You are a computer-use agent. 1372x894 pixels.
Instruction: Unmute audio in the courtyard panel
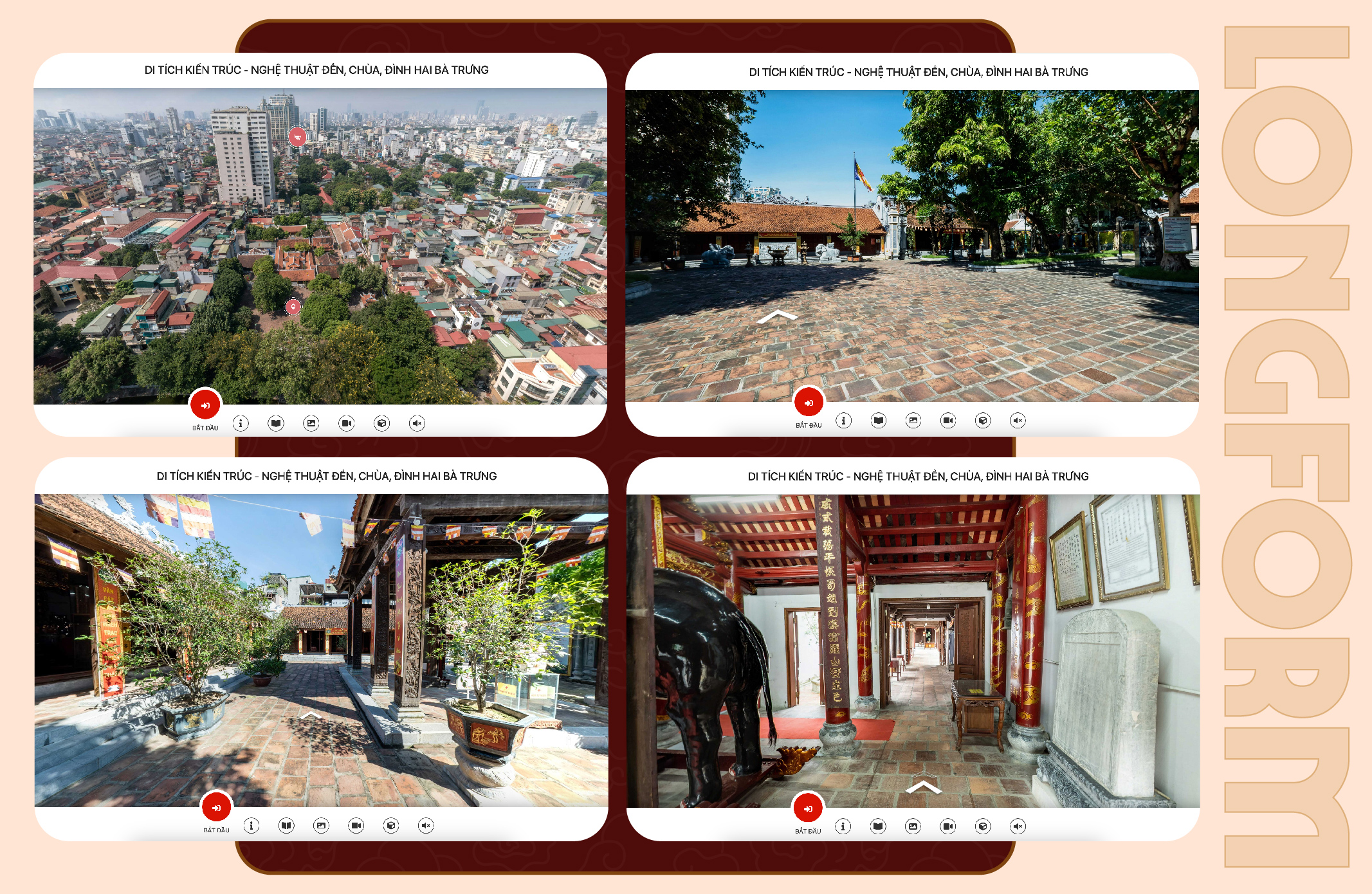tap(1018, 421)
